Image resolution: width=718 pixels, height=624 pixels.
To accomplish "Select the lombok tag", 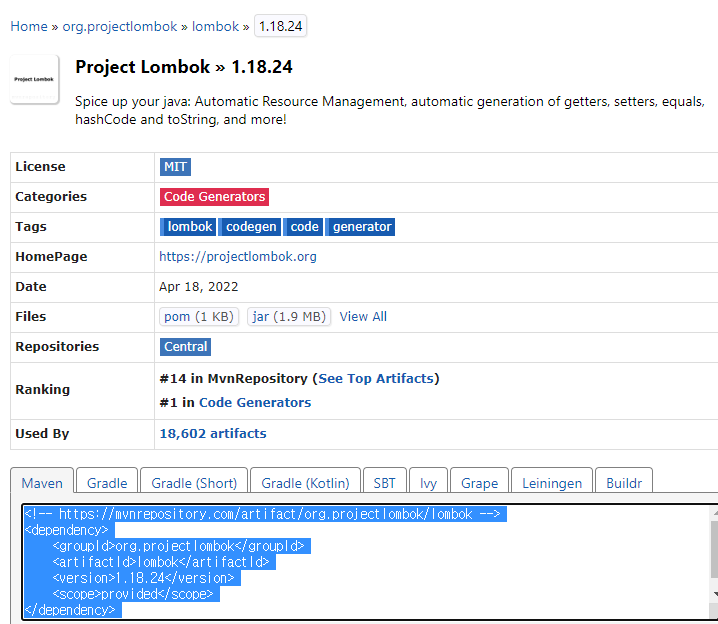I will point(188,227).
